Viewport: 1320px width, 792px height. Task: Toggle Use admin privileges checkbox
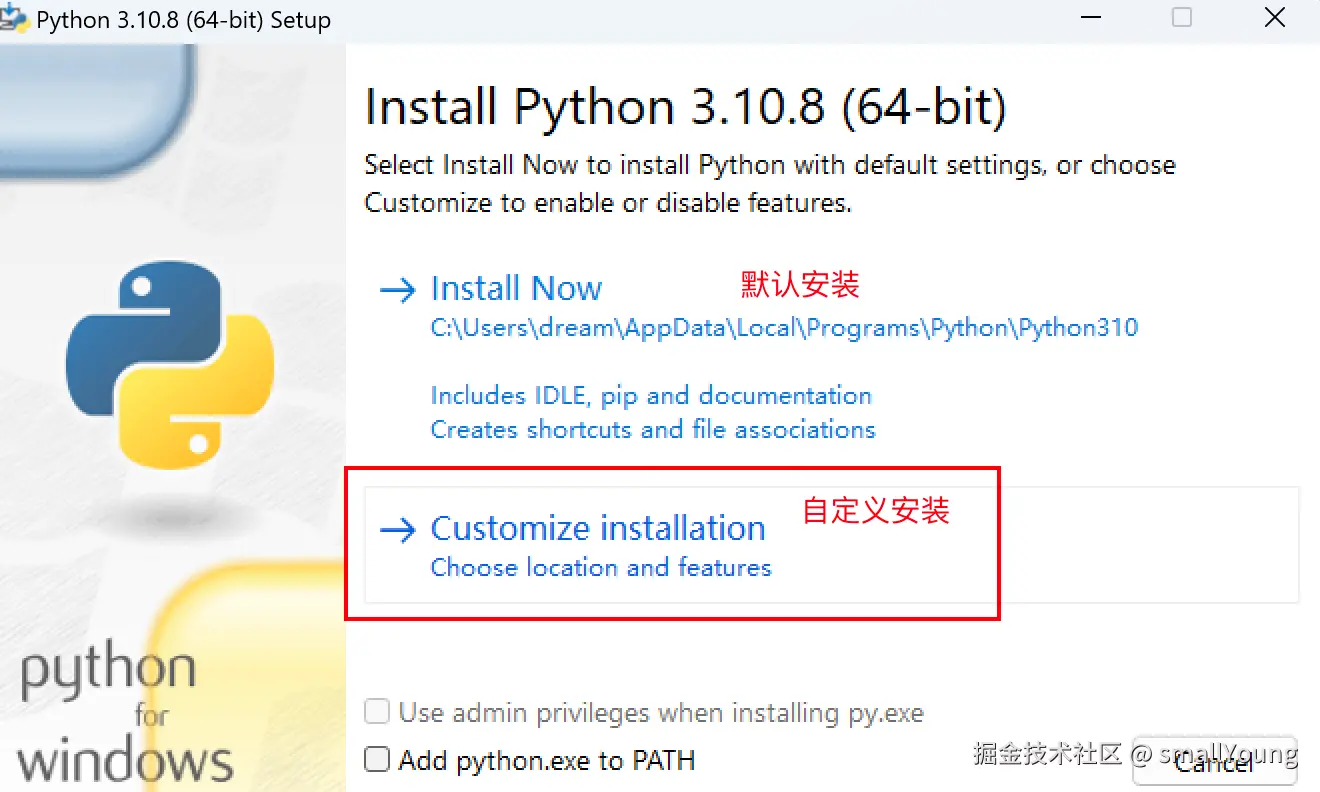tap(377, 713)
